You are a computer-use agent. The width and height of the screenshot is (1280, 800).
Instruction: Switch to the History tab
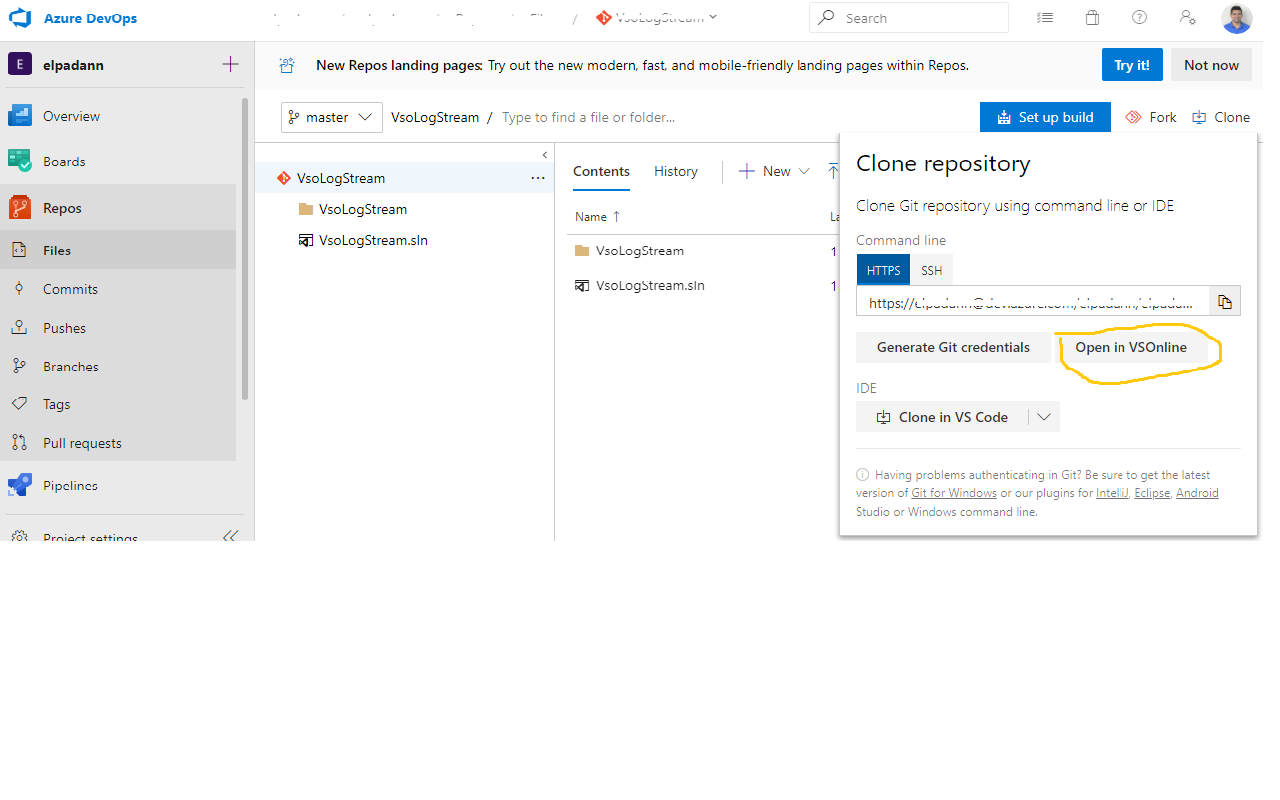pyautogui.click(x=675, y=171)
